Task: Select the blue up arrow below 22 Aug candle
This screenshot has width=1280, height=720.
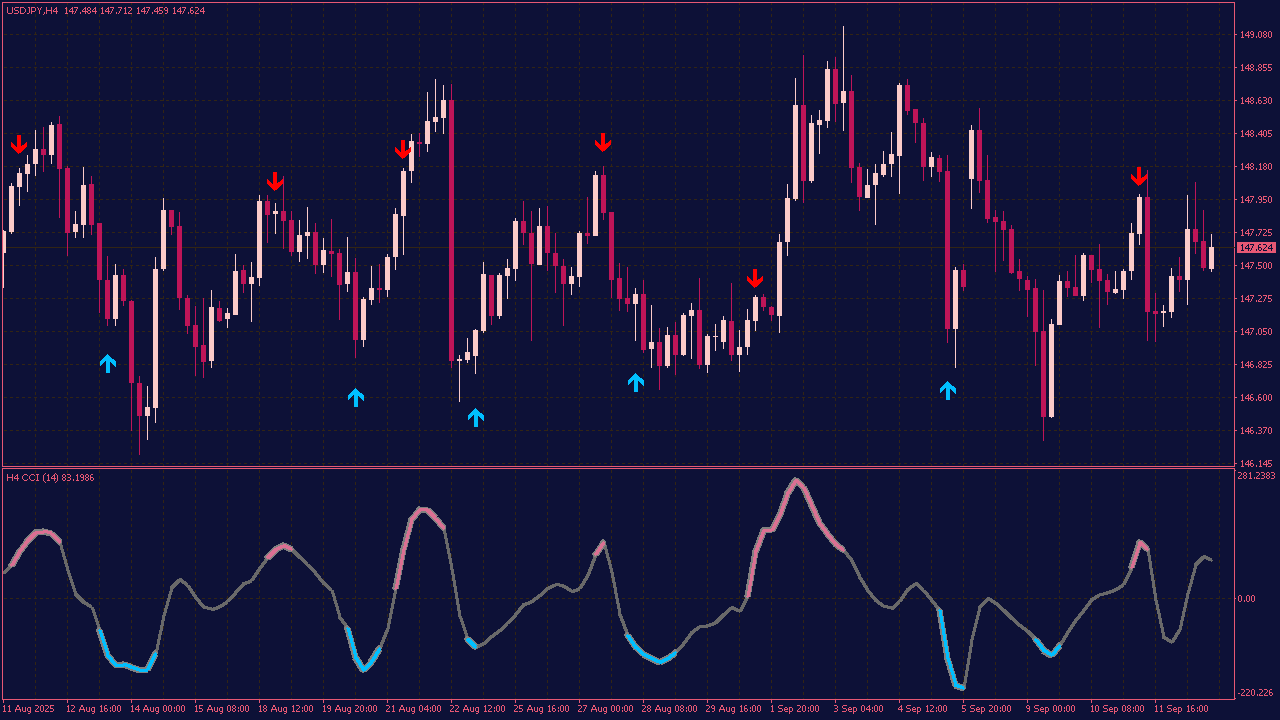Action: tap(476, 417)
